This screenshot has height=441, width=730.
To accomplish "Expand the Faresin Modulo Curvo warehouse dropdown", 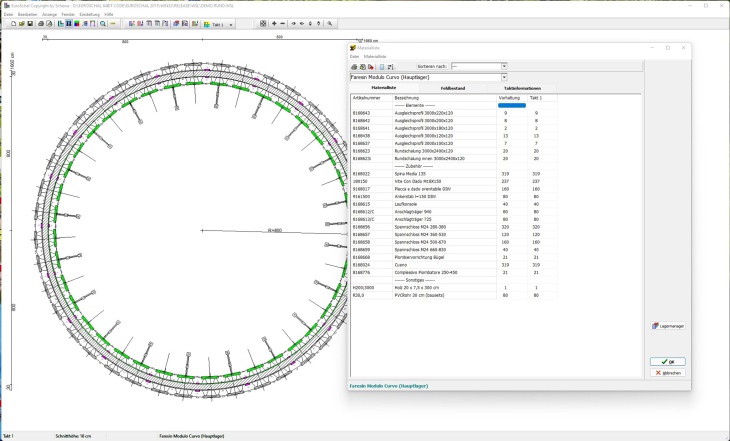I will tap(504, 76).
